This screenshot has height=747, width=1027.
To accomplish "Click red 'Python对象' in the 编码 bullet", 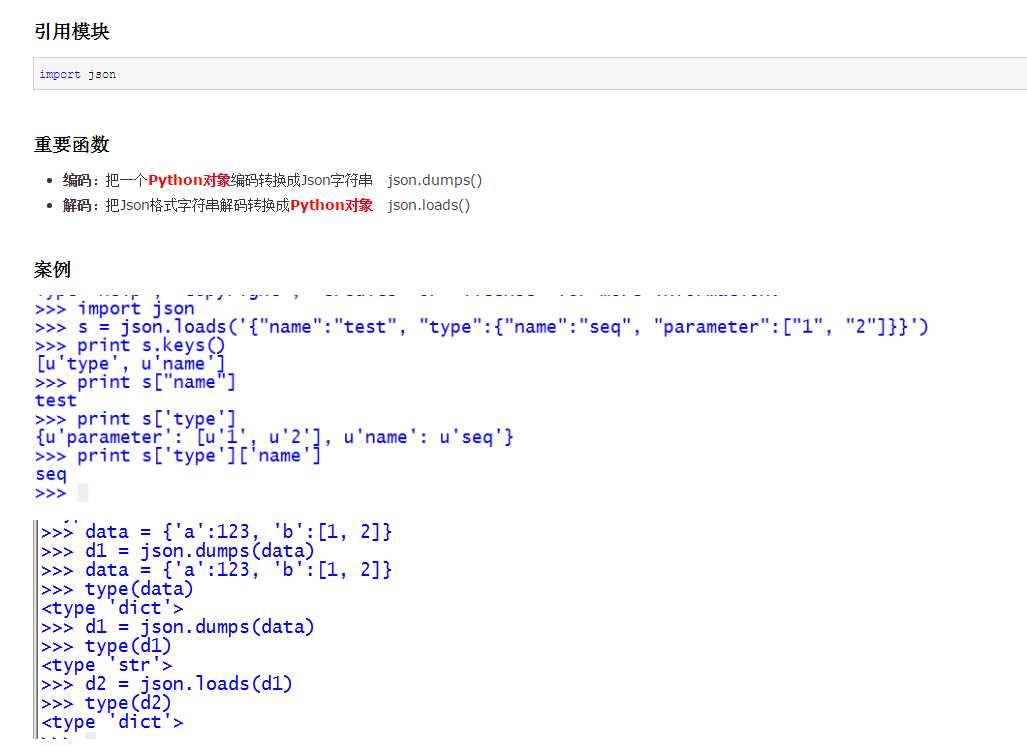I will [x=189, y=180].
